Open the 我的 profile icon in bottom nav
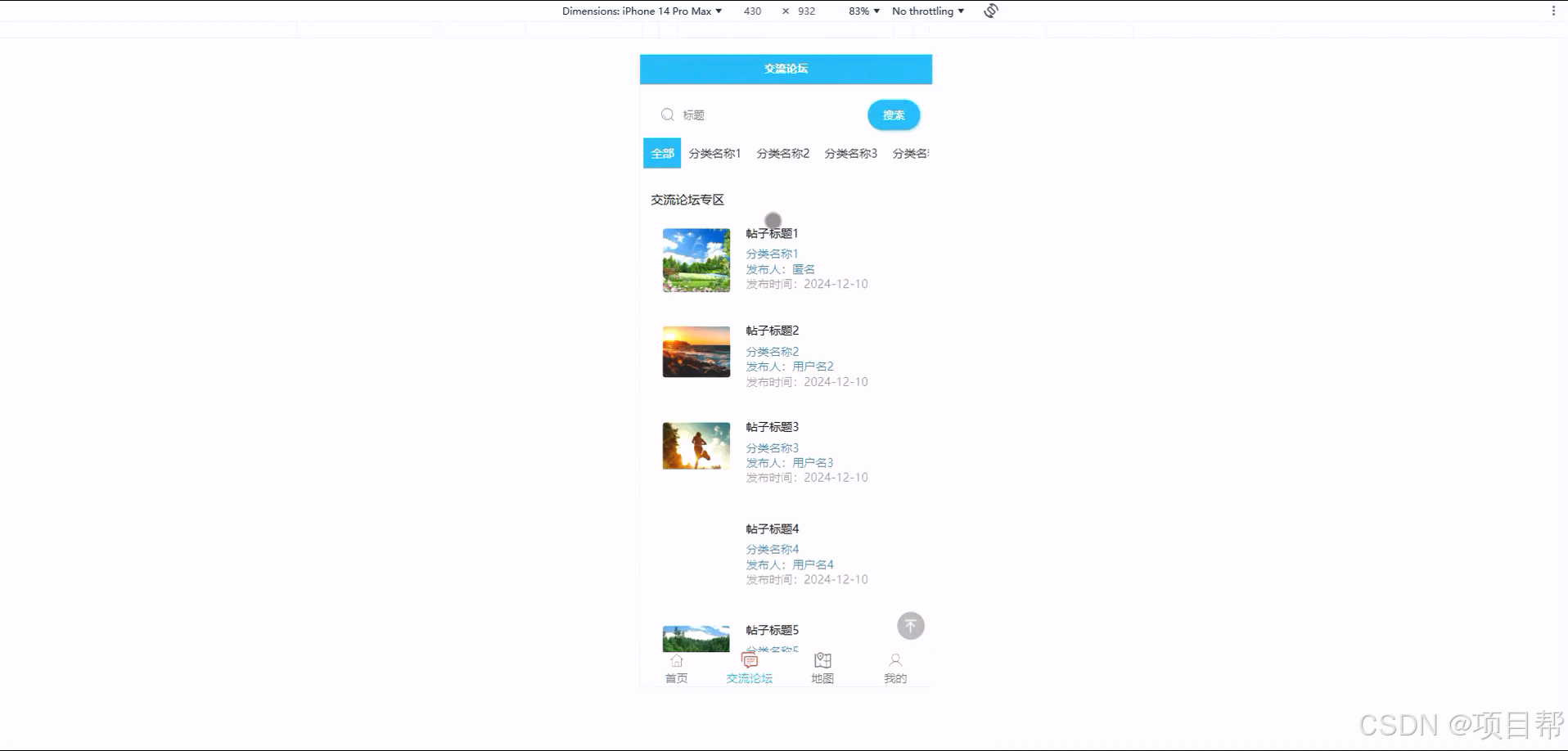Screen dimensions: 1568x751 tap(895, 660)
